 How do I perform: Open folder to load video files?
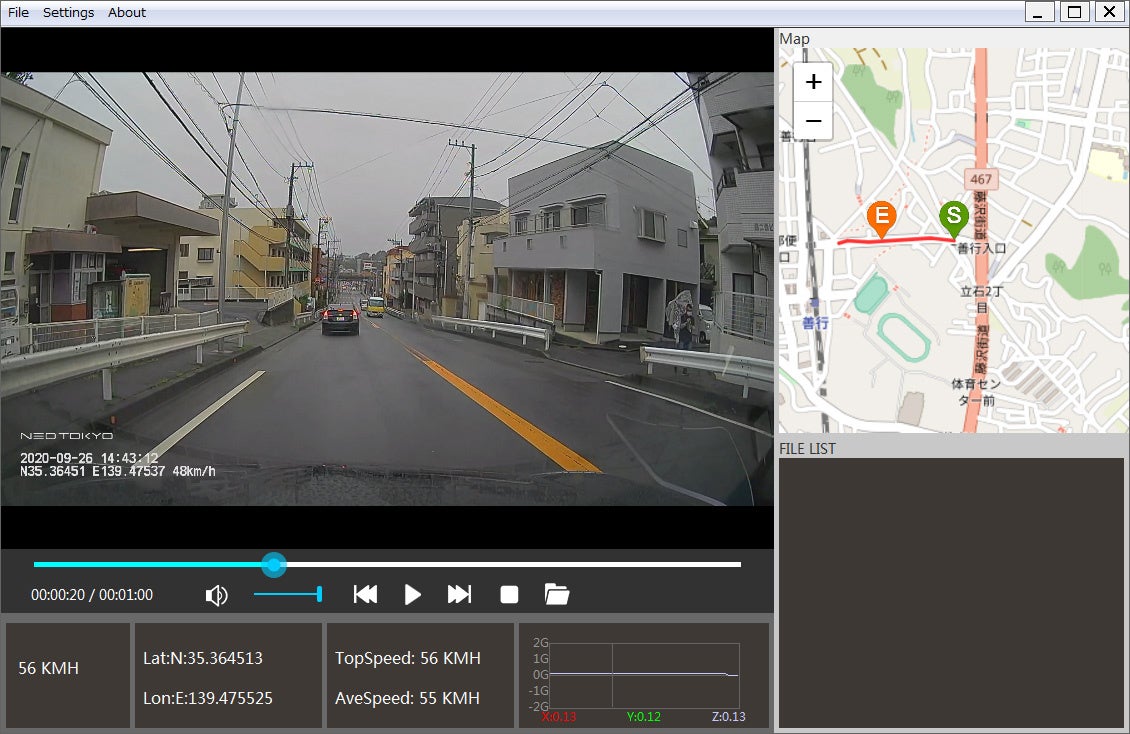tap(557, 595)
